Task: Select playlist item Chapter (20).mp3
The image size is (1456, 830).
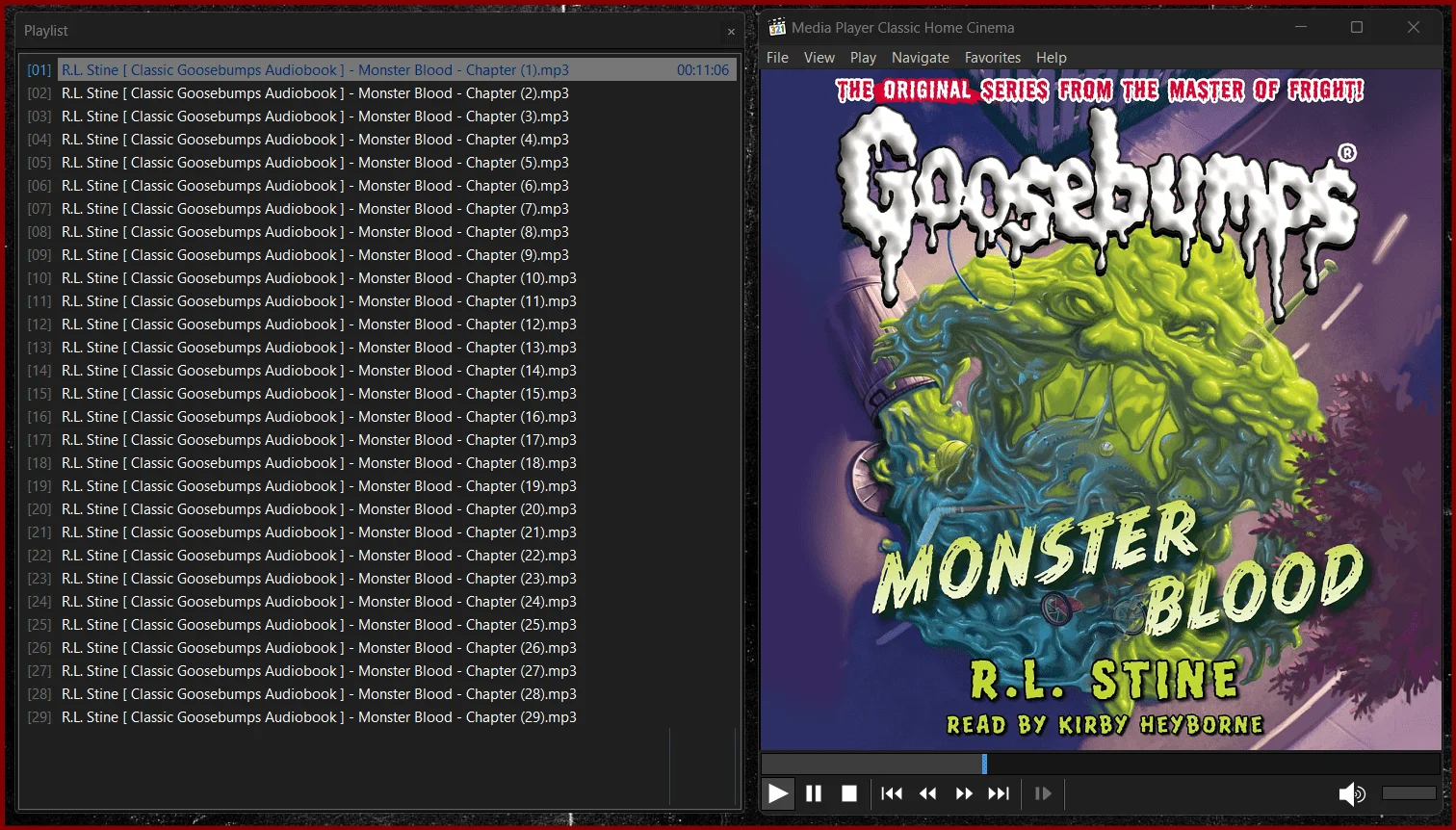Action: click(x=398, y=509)
